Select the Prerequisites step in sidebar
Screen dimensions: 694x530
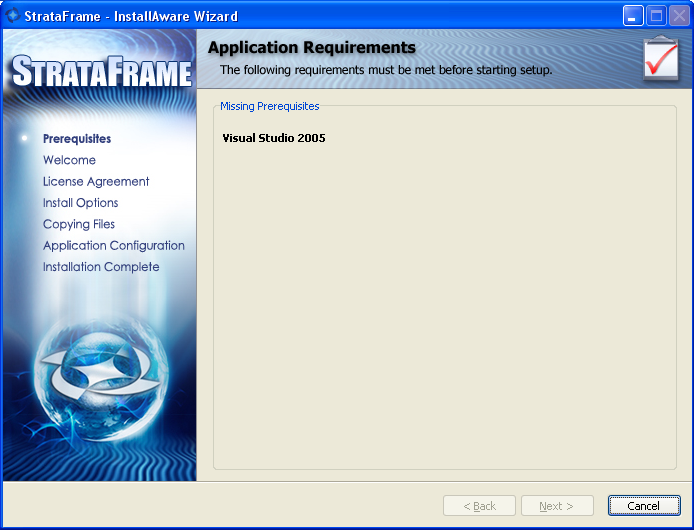77,139
